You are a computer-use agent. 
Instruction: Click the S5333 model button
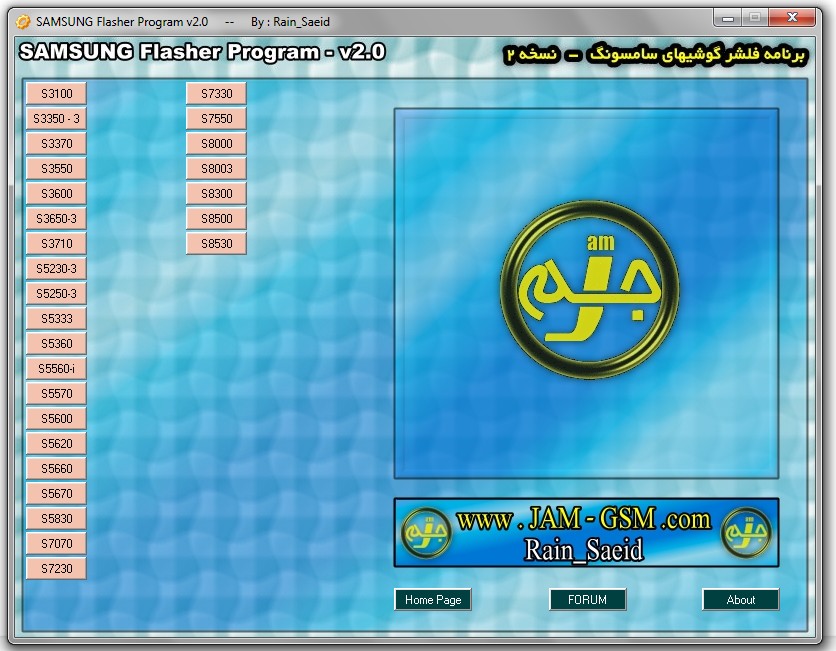coord(57,319)
